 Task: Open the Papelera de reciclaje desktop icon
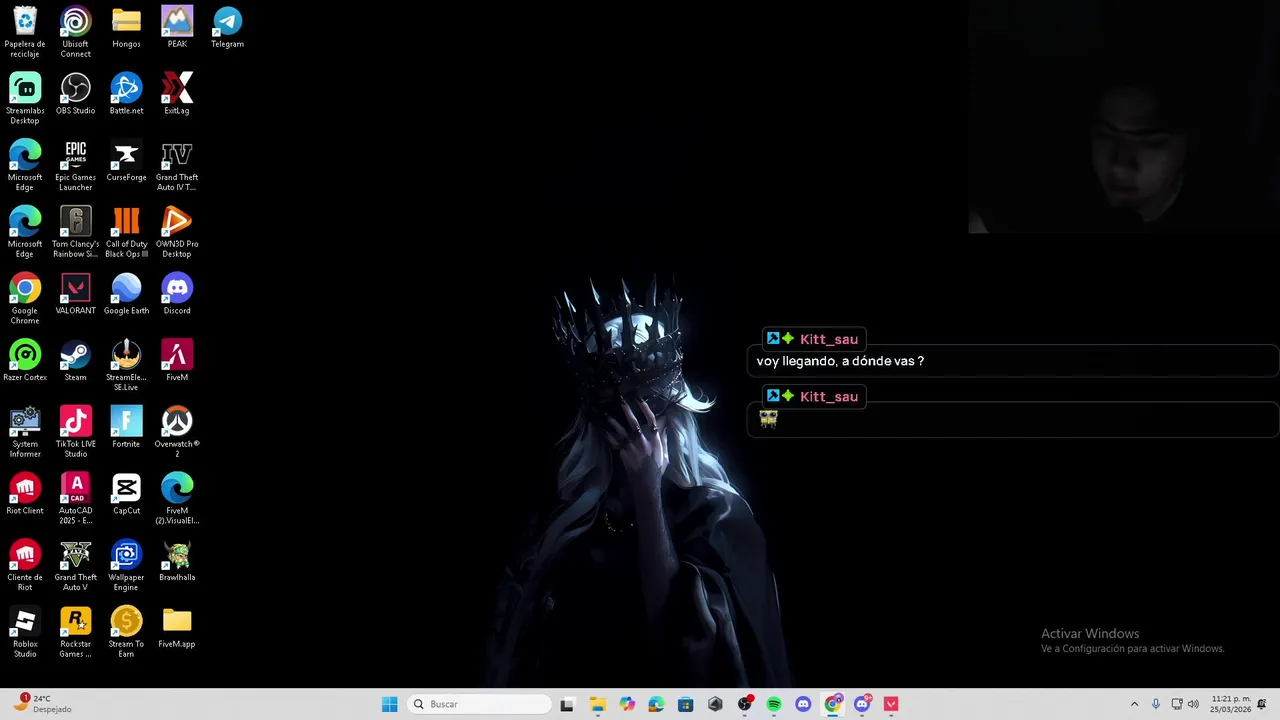point(25,32)
